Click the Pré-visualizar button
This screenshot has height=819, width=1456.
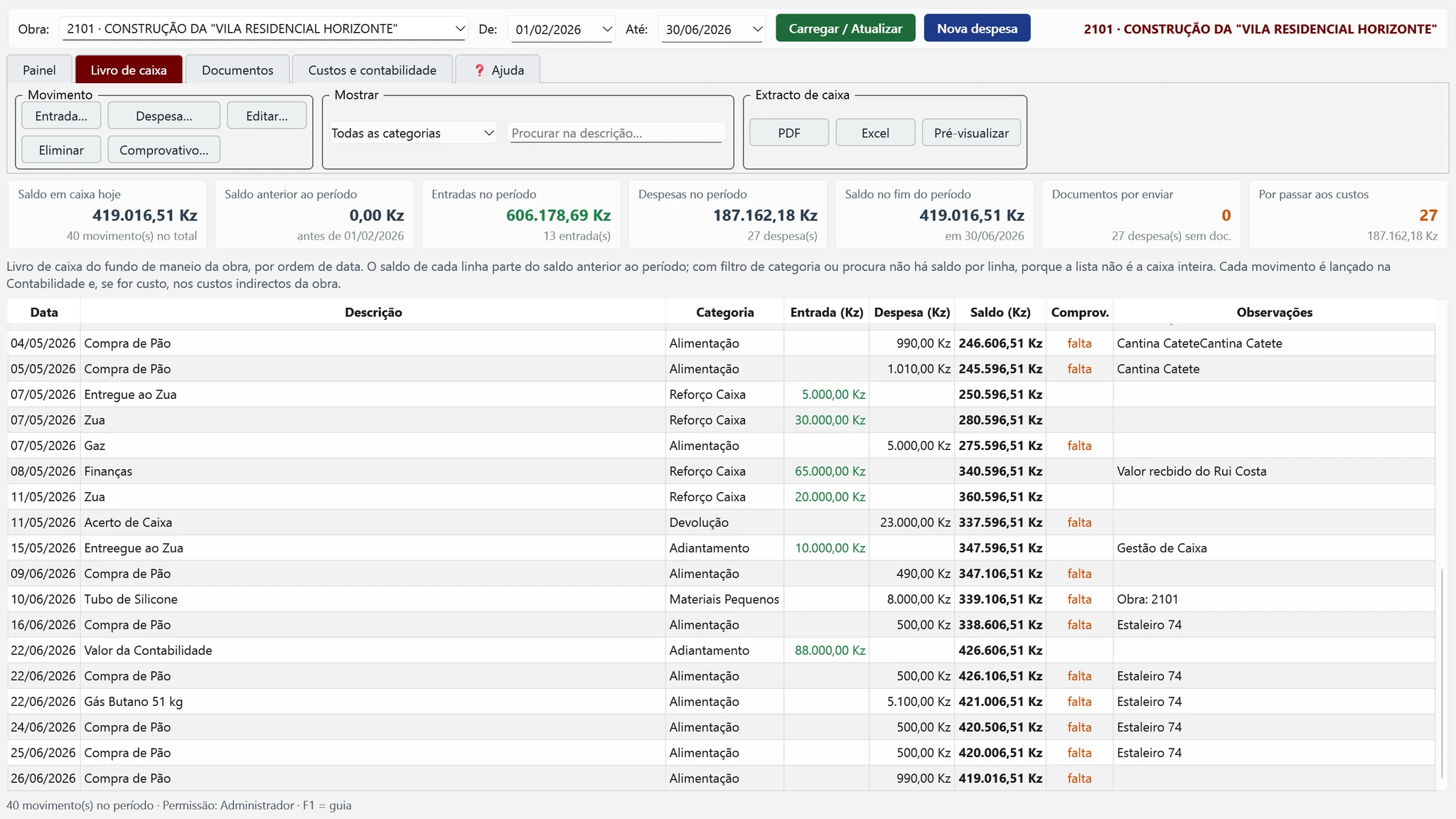click(971, 133)
